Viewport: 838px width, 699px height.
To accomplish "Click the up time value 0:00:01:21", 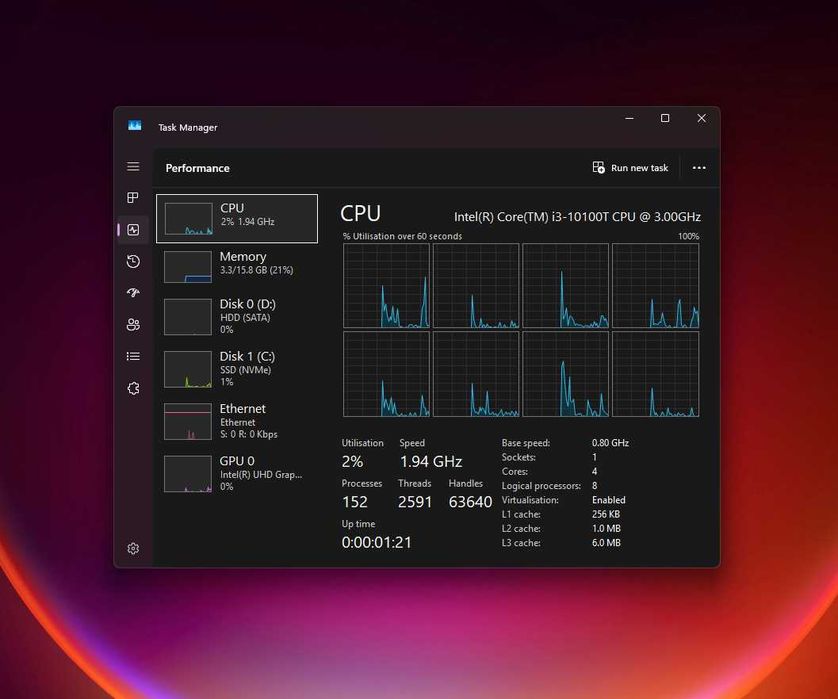I will coord(377,543).
